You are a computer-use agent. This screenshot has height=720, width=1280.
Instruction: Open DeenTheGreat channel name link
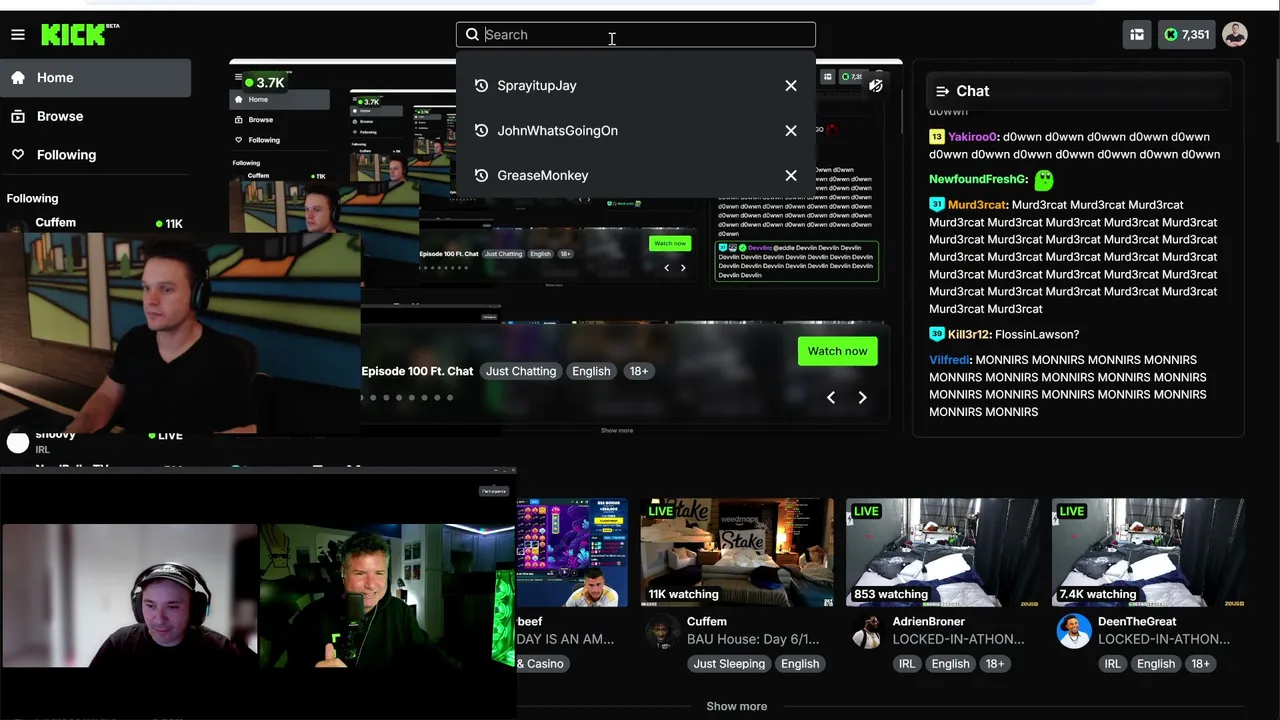point(1137,622)
